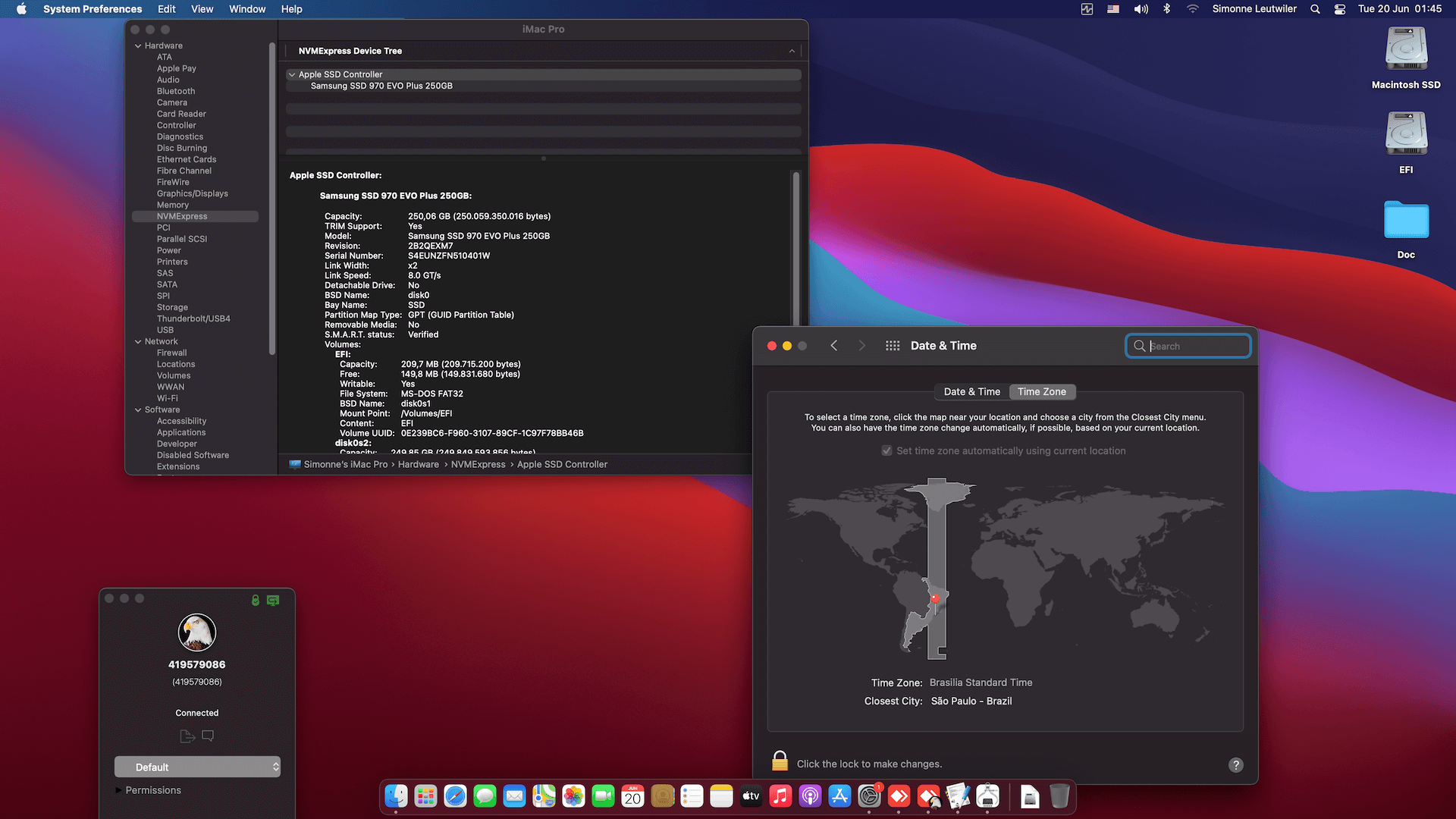Screen dimensions: 1456x819
Task: Collapse the Hardware section in sidebar
Action: (x=138, y=46)
